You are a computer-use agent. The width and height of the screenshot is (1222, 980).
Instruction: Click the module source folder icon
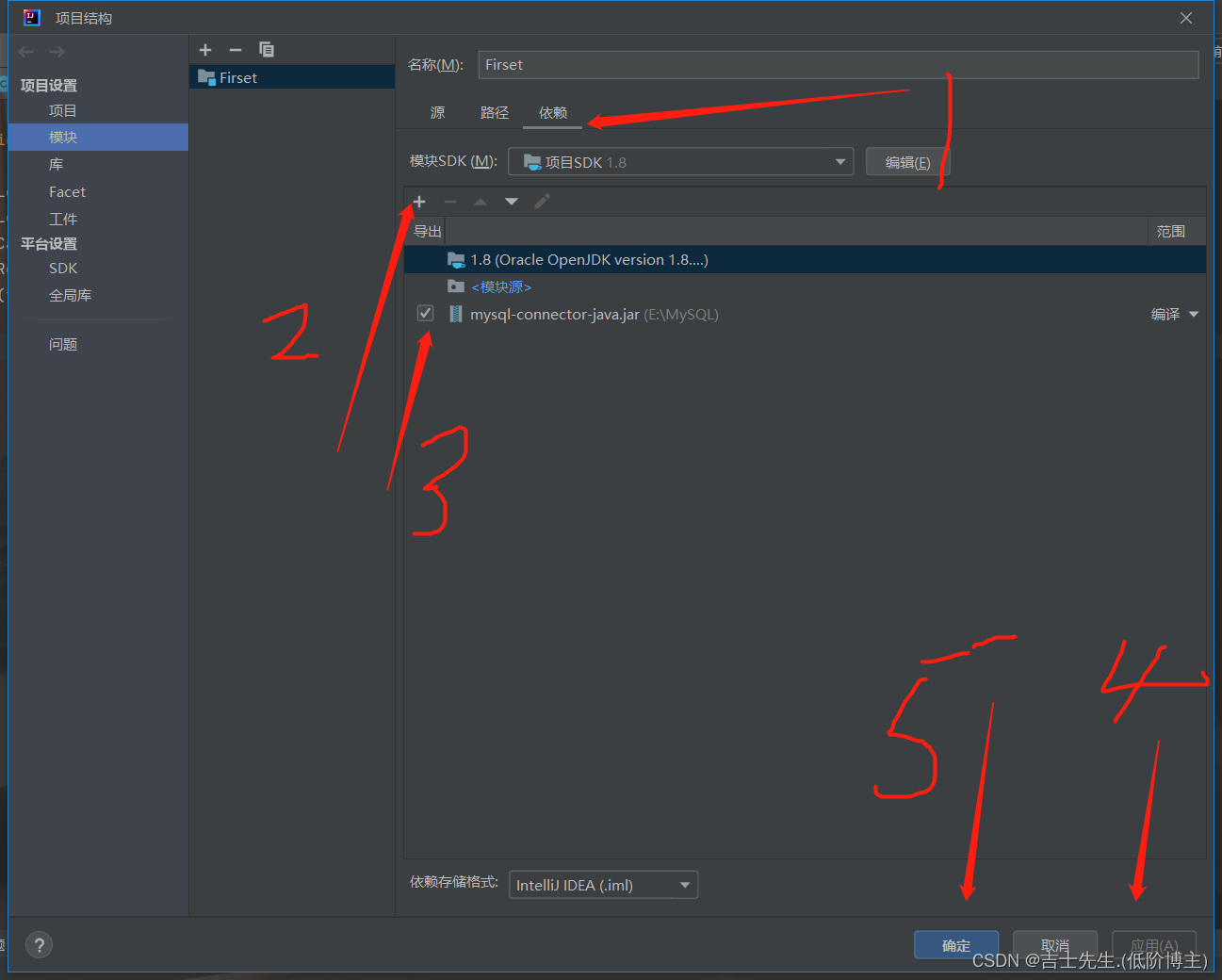[x=456, y=286]
